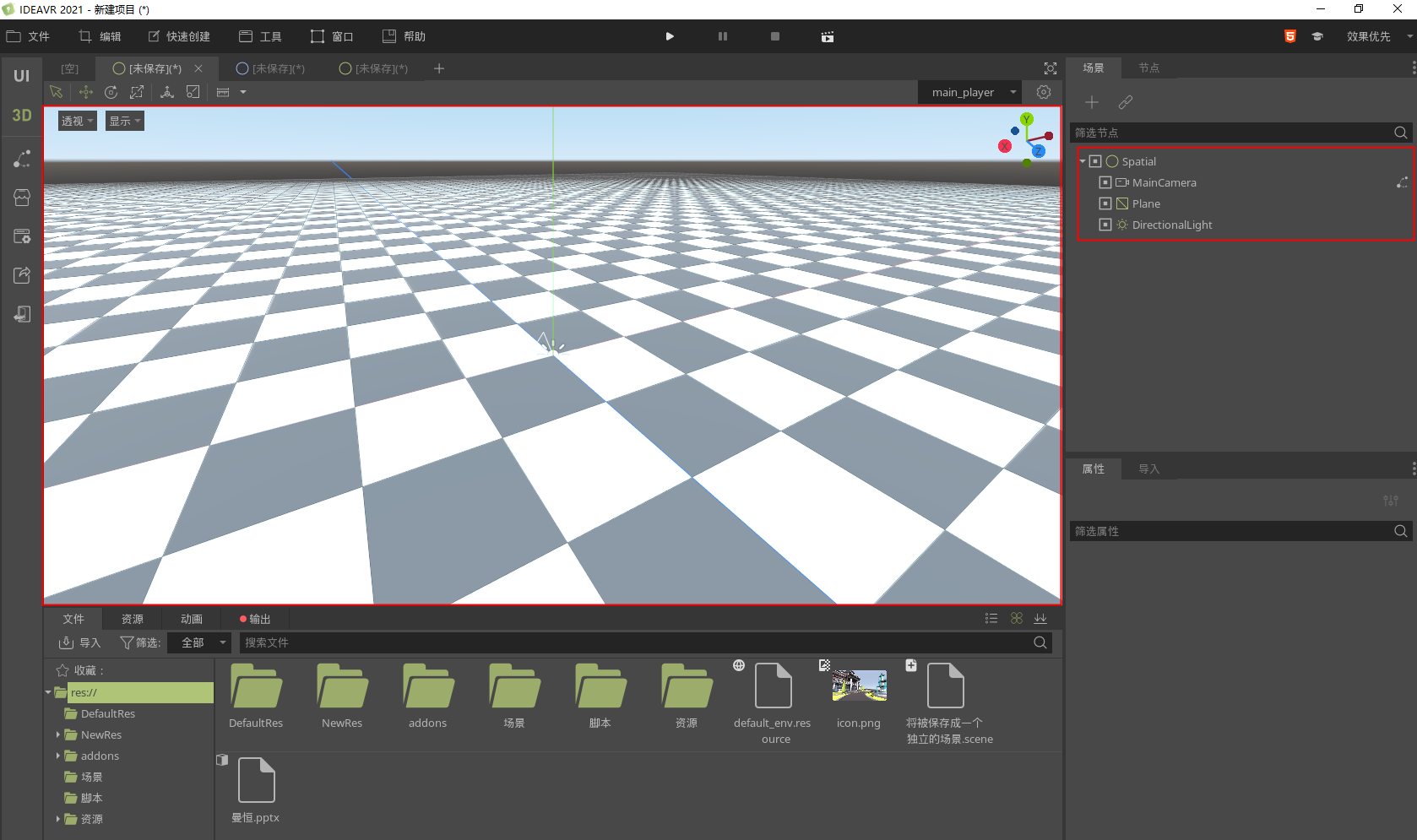The height and width of the screenshot is (840, 1417).
Task: Select the arrow selection tool
Action: (57, 92)
